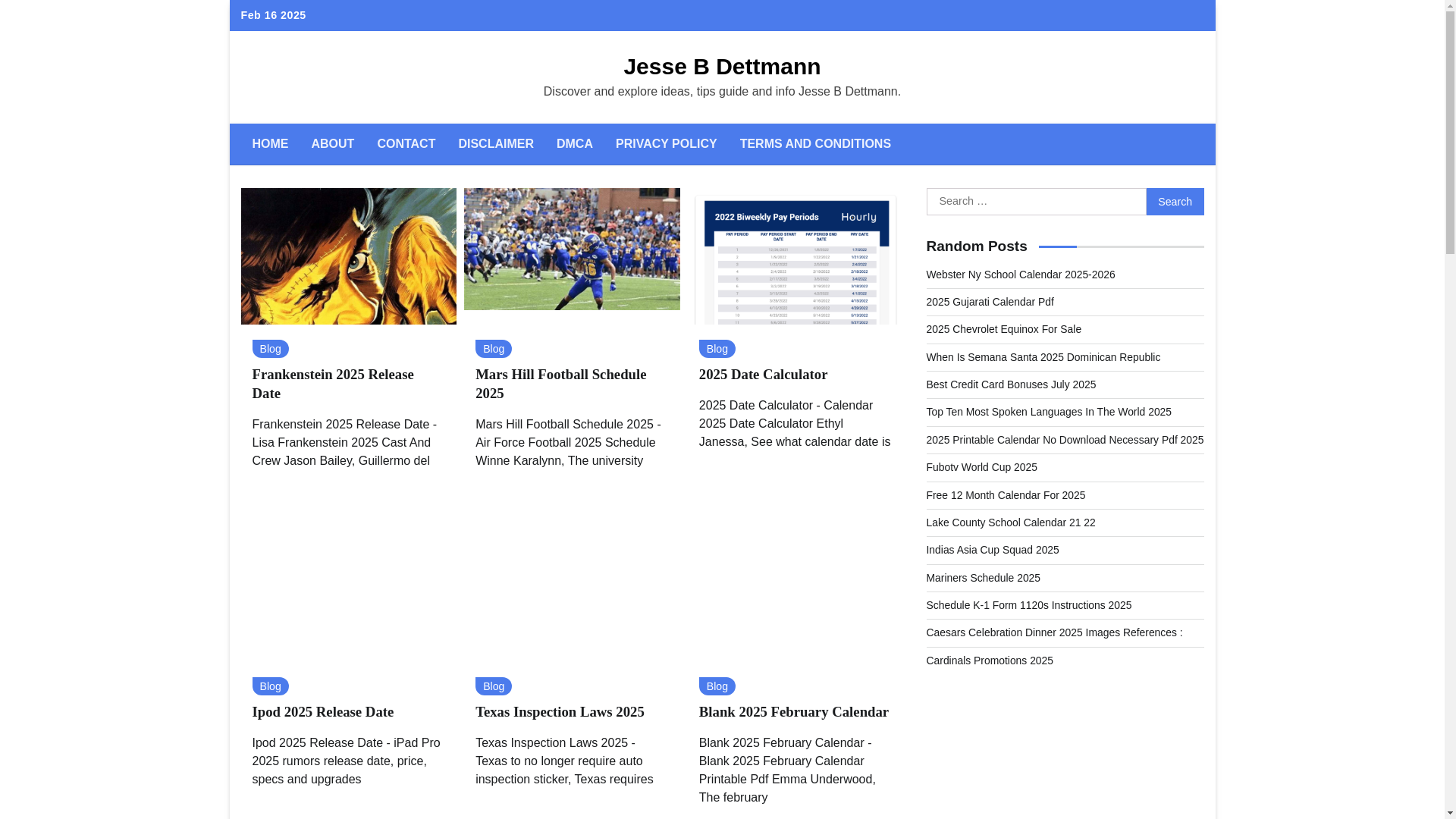The width and height of the screenshot is (1456, 819).
Task: Open the biweekly pay periods thumbnail
Action: tap(795, 256)
